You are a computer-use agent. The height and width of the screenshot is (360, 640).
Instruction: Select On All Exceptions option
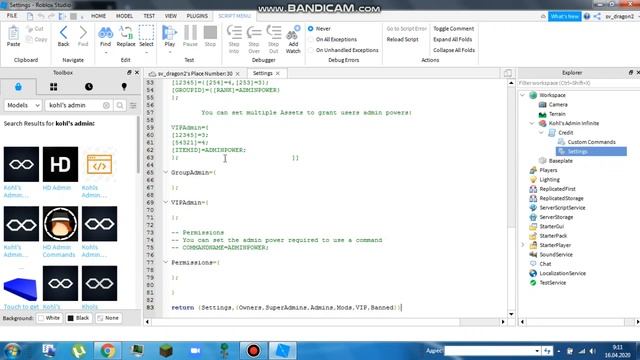[311, 39]
